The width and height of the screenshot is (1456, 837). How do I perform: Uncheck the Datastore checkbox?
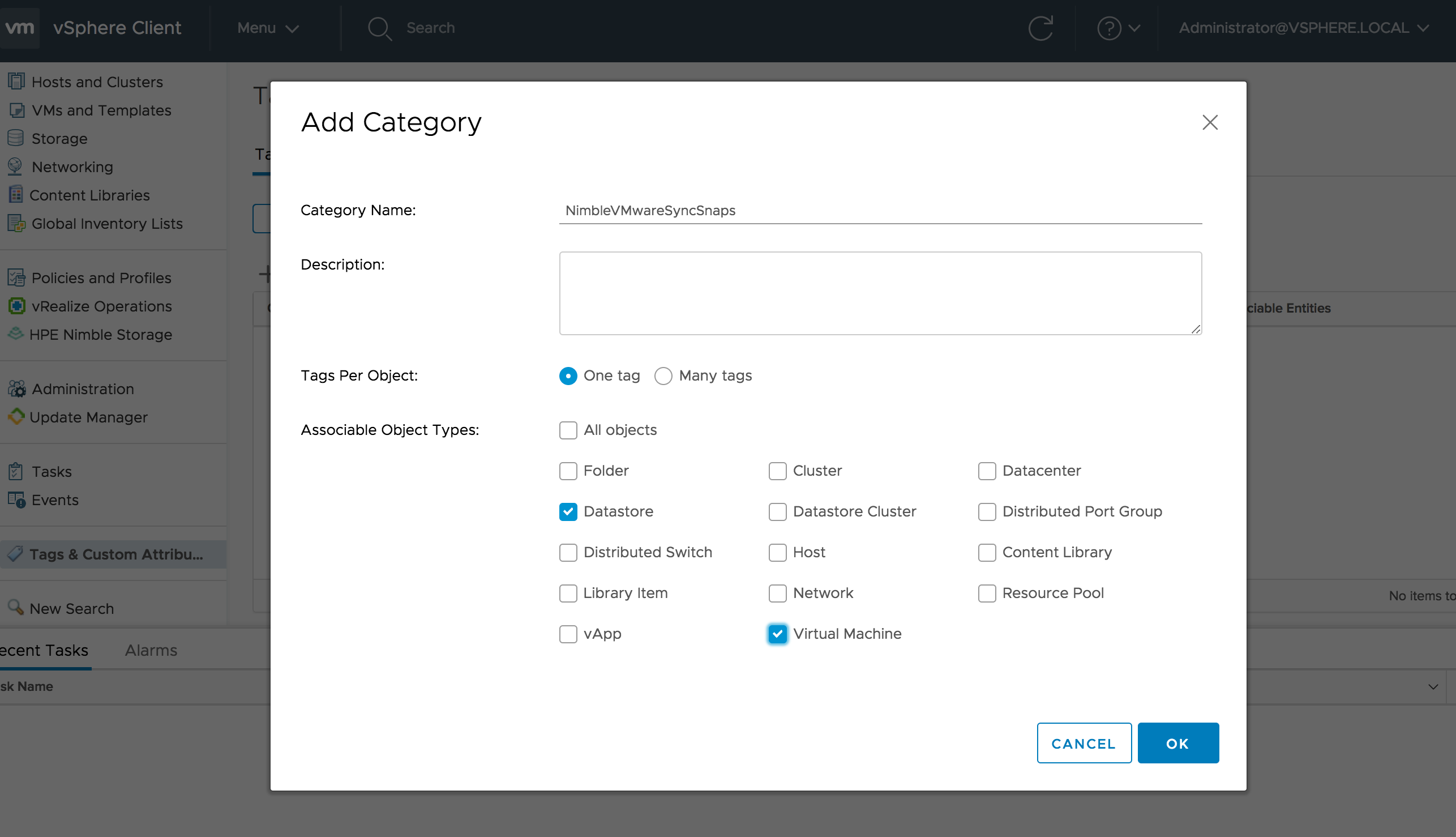568,511
